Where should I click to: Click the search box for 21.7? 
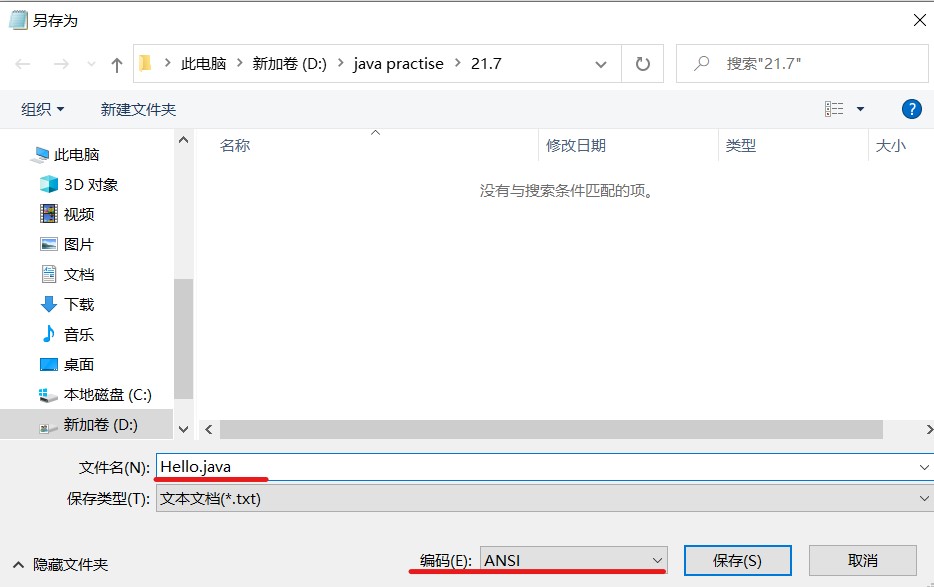(x=802, y=64)
